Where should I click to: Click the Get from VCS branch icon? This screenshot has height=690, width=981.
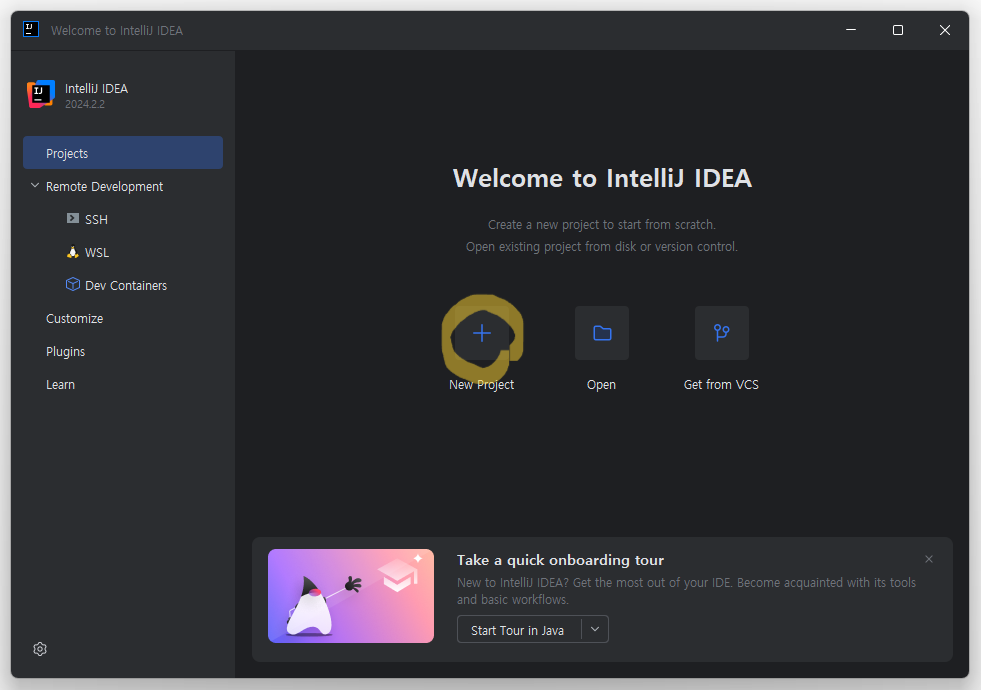[x=721, y=333]
